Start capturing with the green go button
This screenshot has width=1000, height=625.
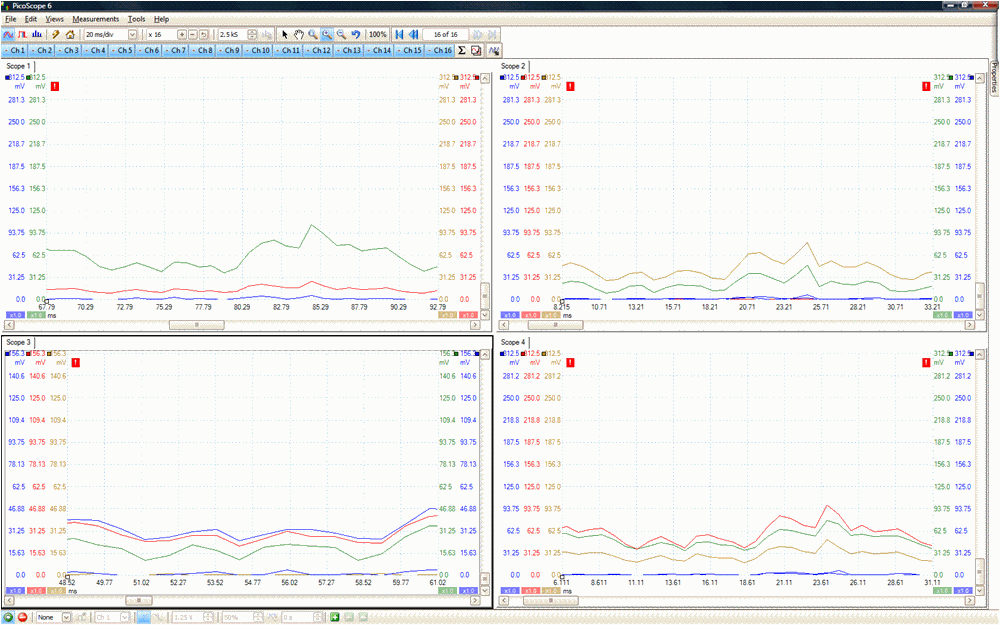tap(8, 617)
